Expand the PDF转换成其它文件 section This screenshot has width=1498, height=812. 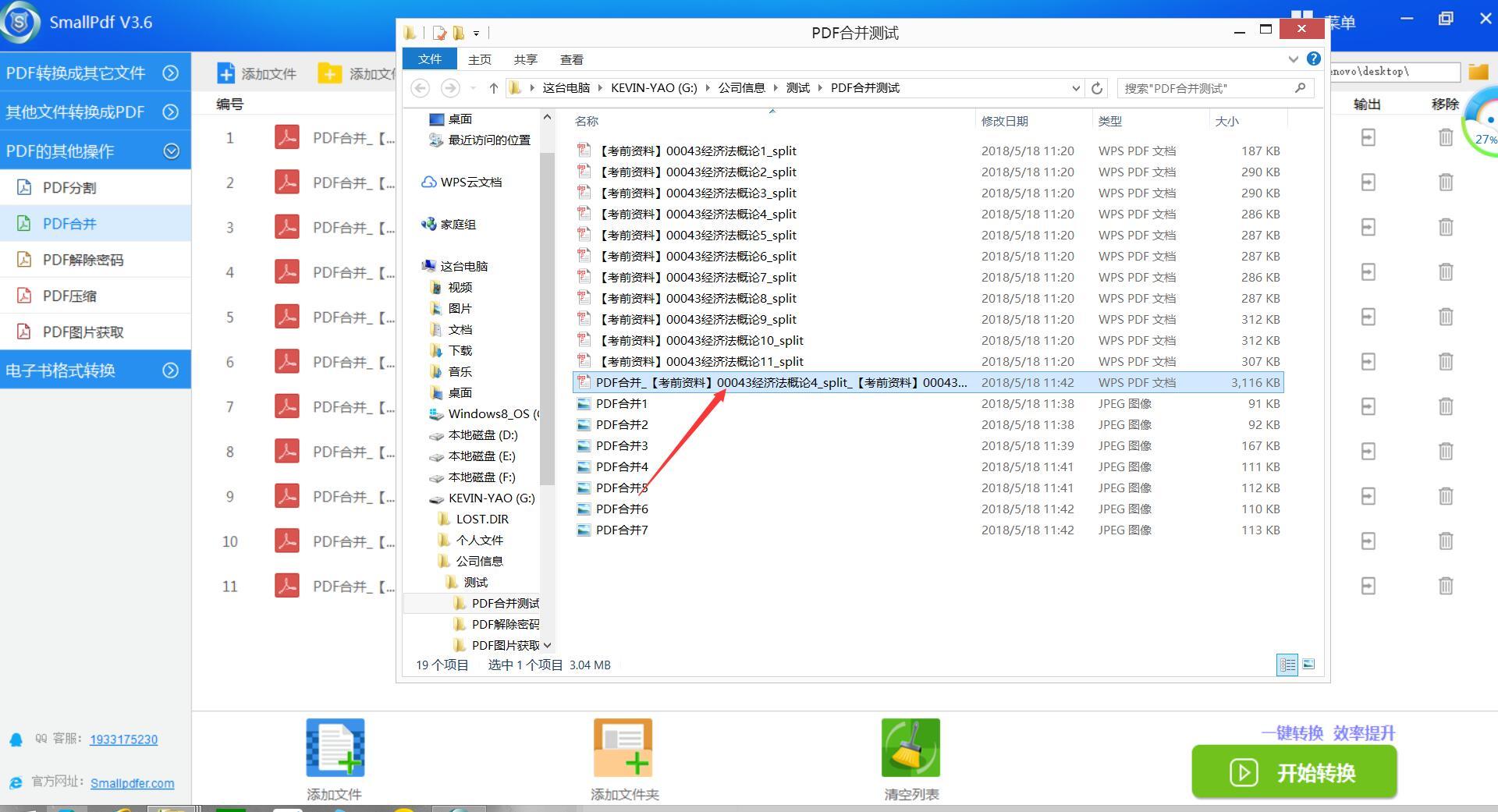[x=170, y=73]
